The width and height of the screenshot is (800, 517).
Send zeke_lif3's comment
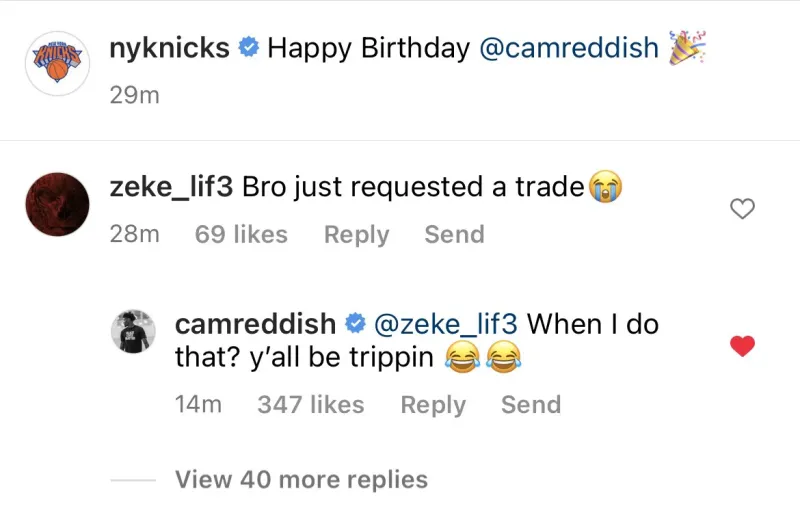pos(454,234)
